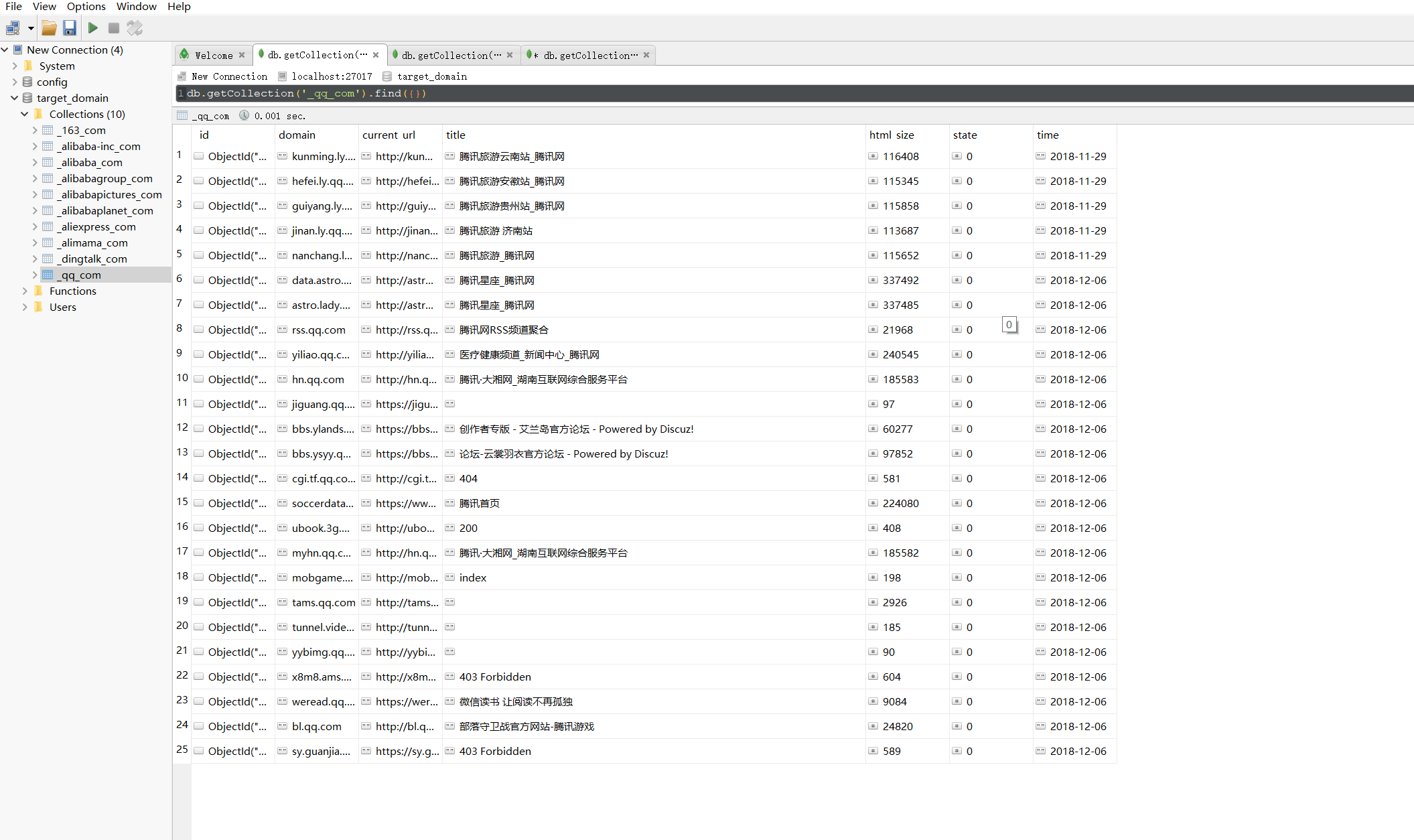Click the Rotate output window icon

coord(135,28)
